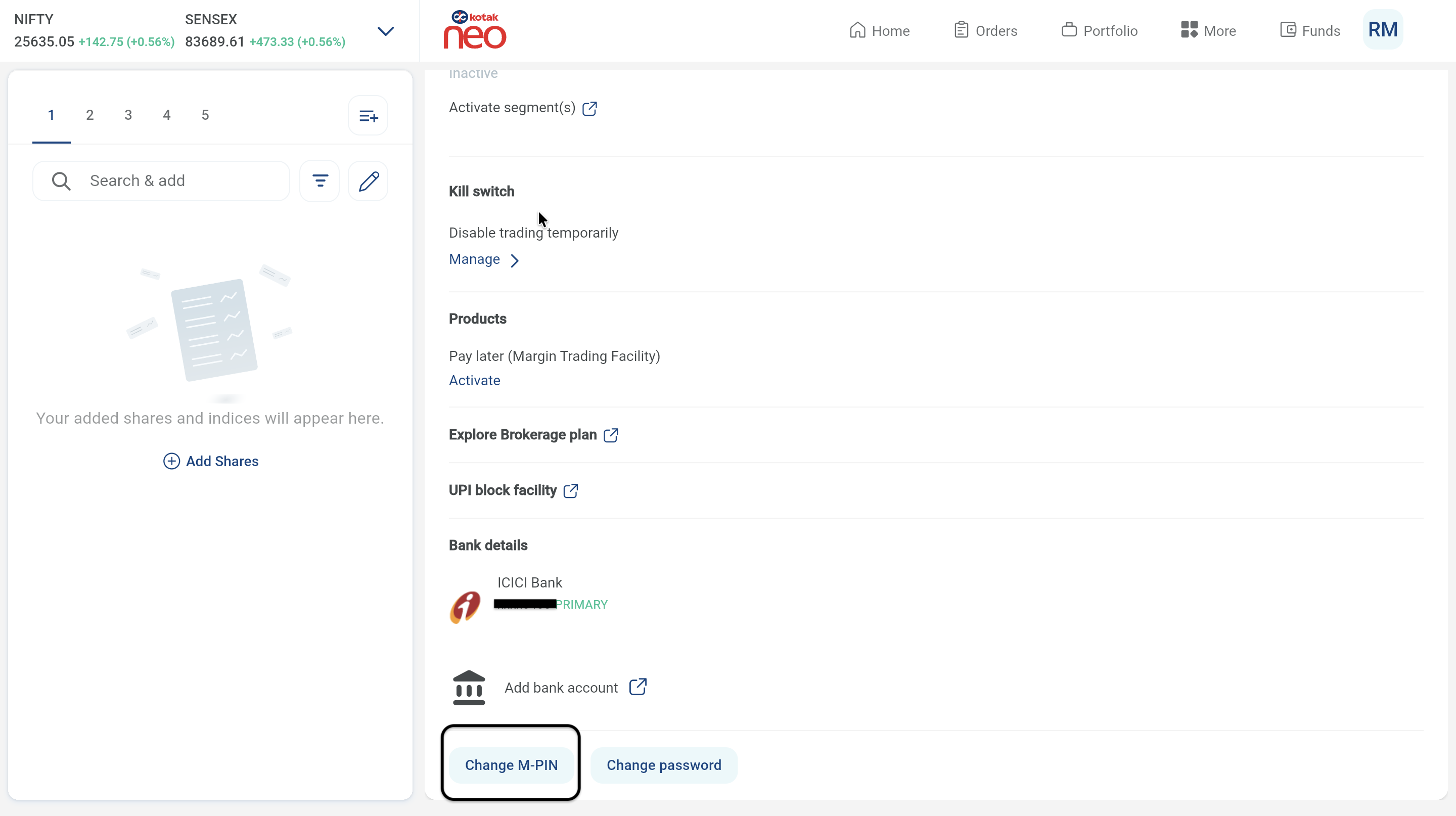Viewport: 1456px width, 816px height.
Task: Click the watchlist filter icon
Action: tap(320, 181)
